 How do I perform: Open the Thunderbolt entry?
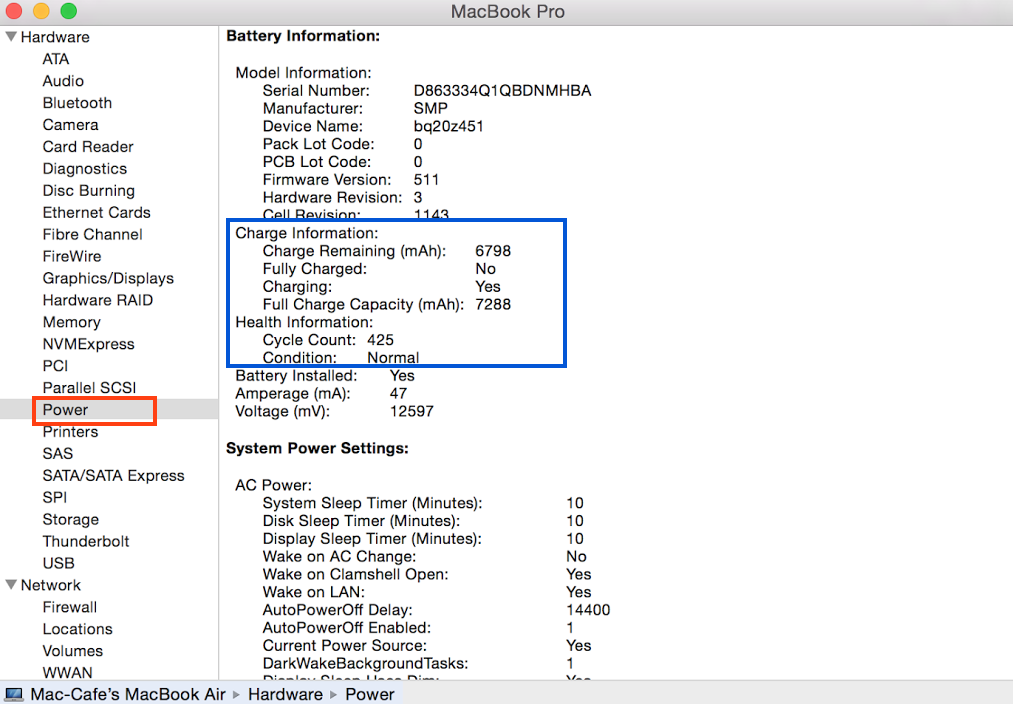click(x=86, y=541)
